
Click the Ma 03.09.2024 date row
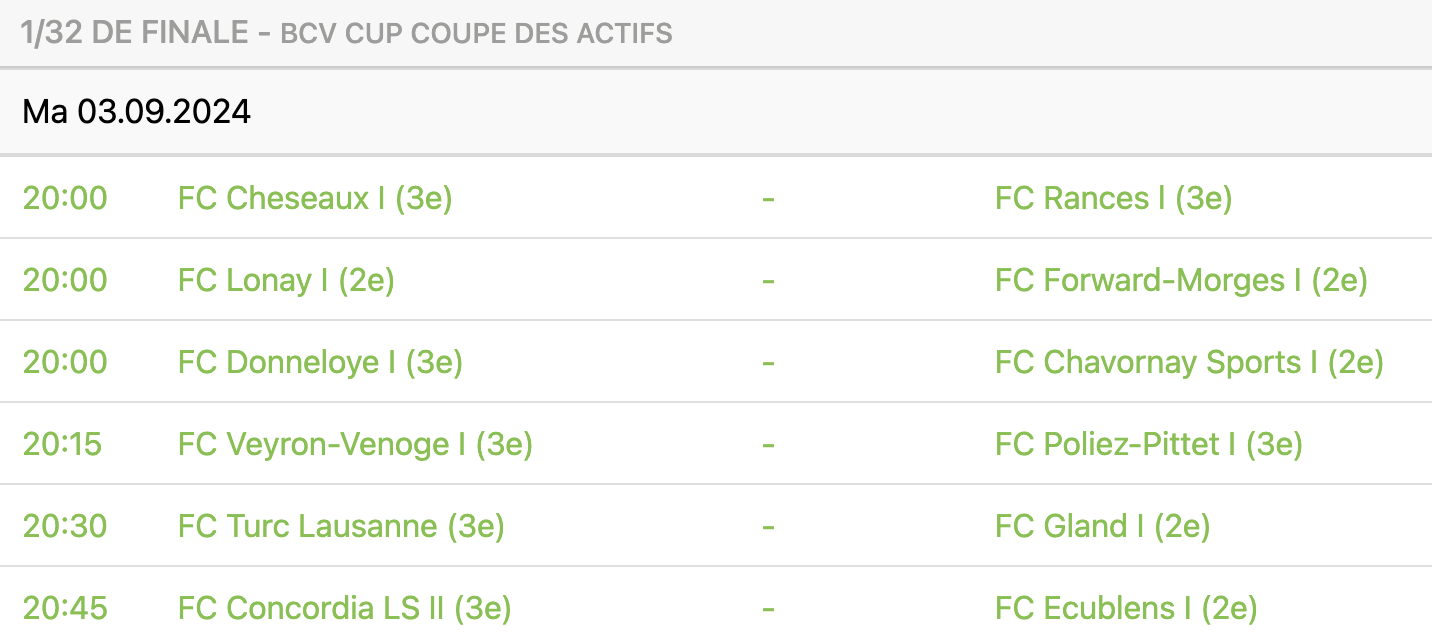pos(716,111)
